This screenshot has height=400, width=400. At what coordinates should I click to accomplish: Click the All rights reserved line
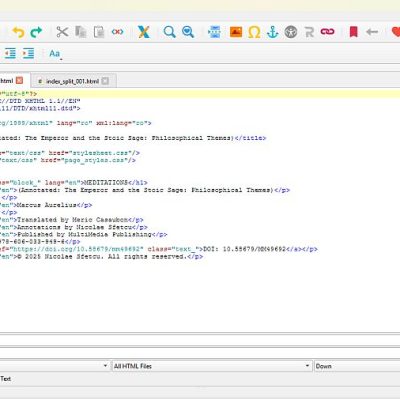102,257
